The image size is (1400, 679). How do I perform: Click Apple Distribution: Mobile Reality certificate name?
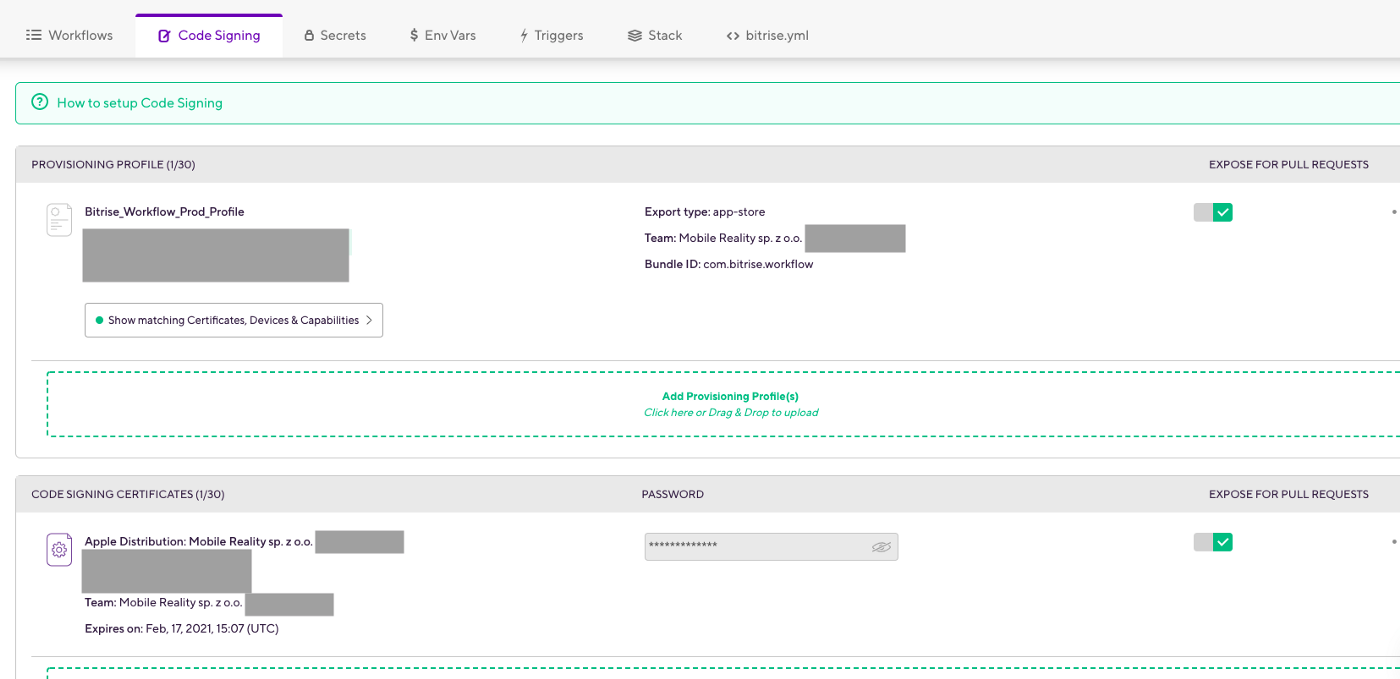click(x=199, y=542)
